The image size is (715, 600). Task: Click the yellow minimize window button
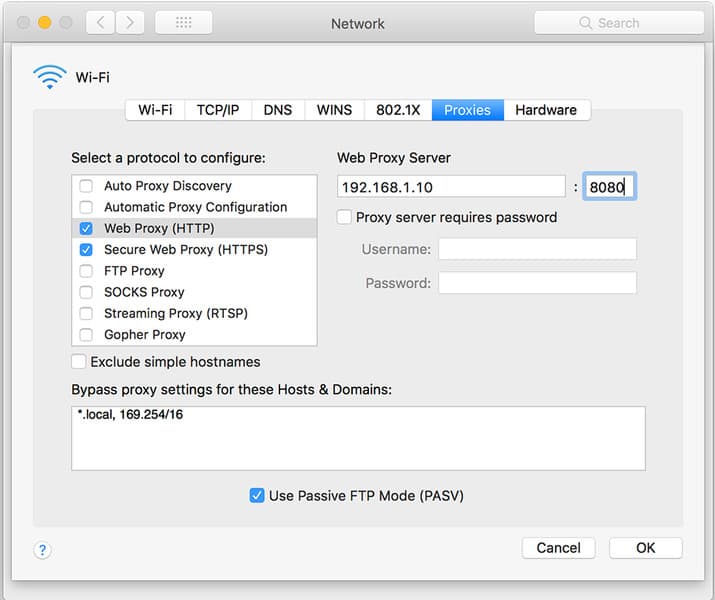[x=45, y=22]
